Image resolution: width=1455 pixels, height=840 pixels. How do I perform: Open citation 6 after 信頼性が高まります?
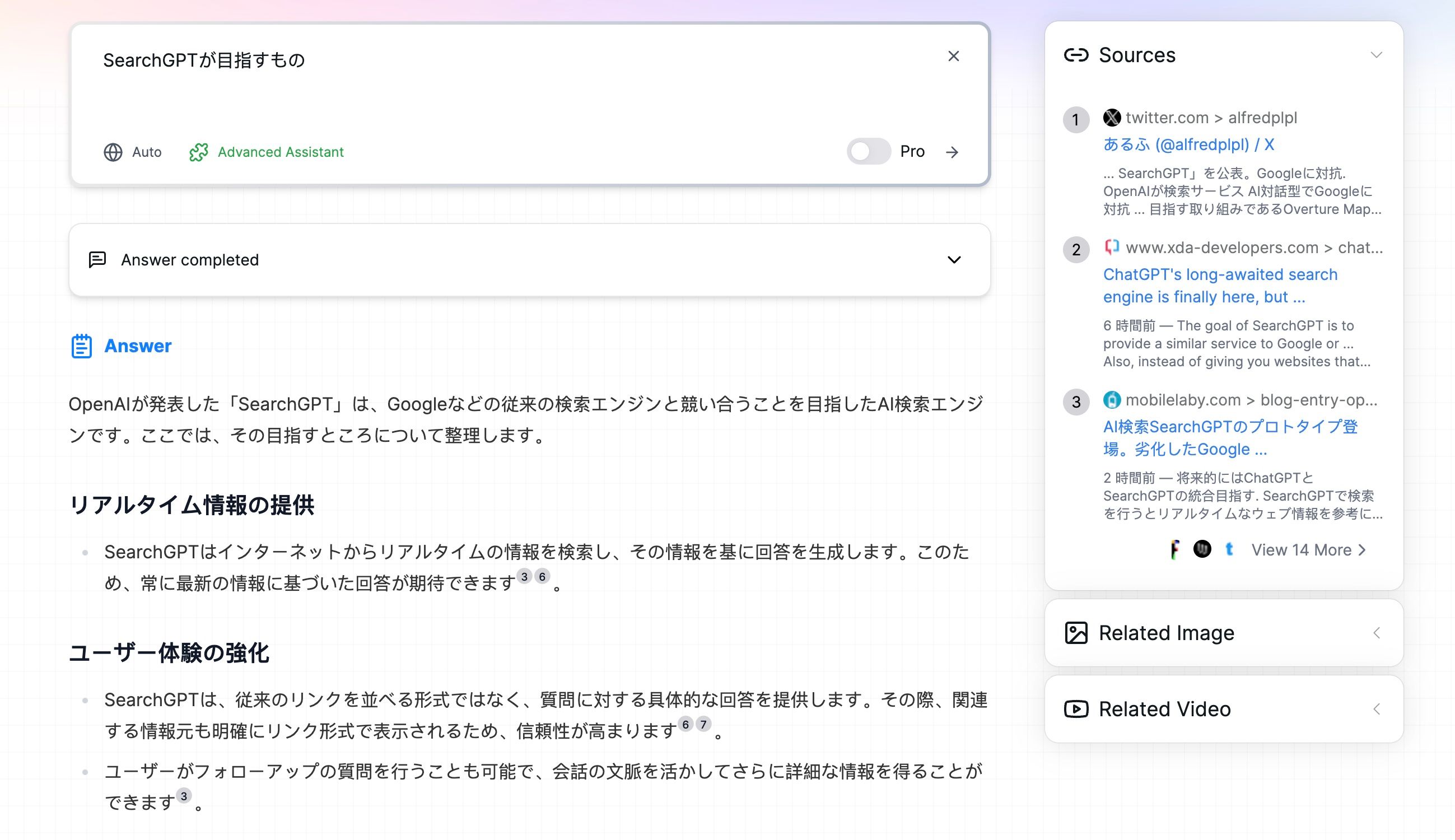685,724
